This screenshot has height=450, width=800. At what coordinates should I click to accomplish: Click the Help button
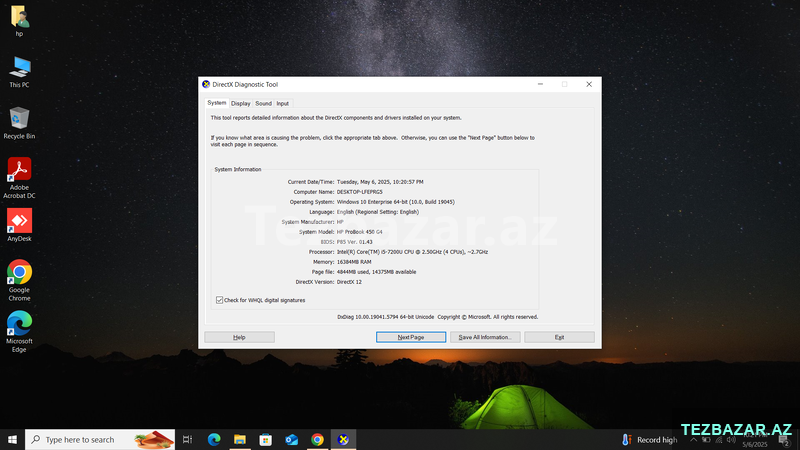(x=239, y=337)
